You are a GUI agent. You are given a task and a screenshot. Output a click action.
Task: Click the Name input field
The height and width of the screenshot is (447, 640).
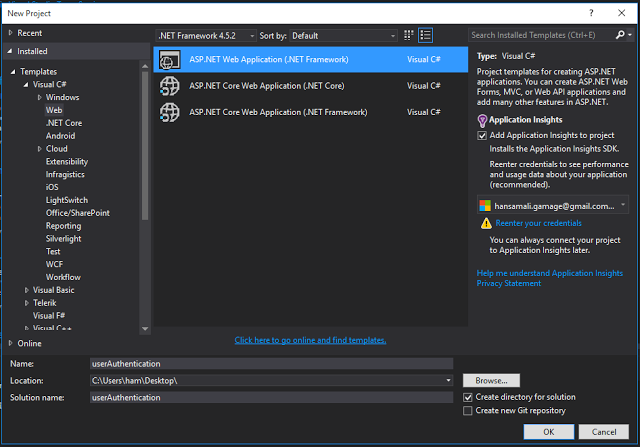271,364
